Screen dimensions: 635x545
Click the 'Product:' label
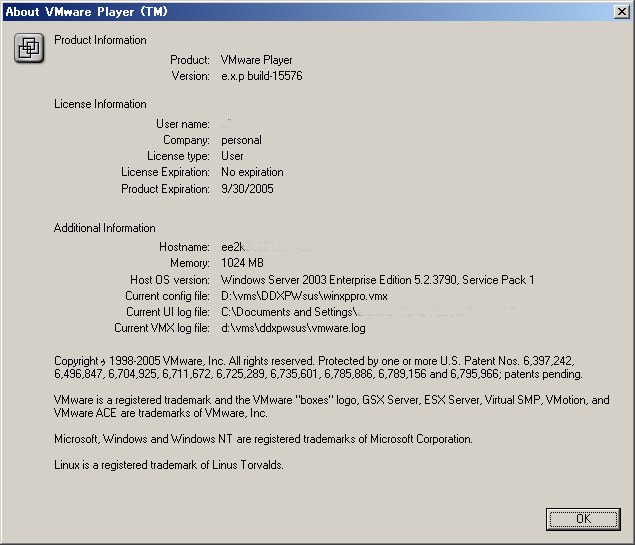[x=190, y=60]
